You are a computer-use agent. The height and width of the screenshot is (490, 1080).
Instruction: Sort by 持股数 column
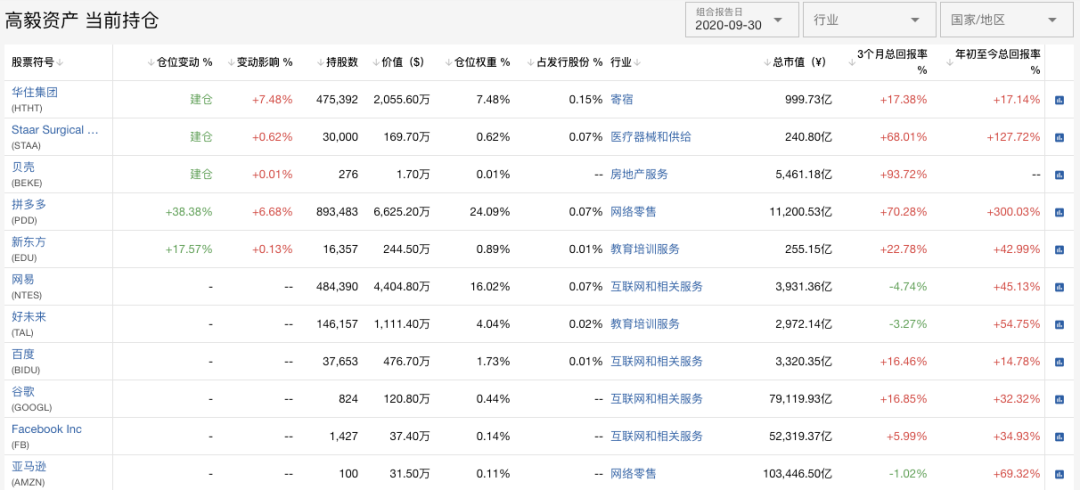(x=338, y=62)
